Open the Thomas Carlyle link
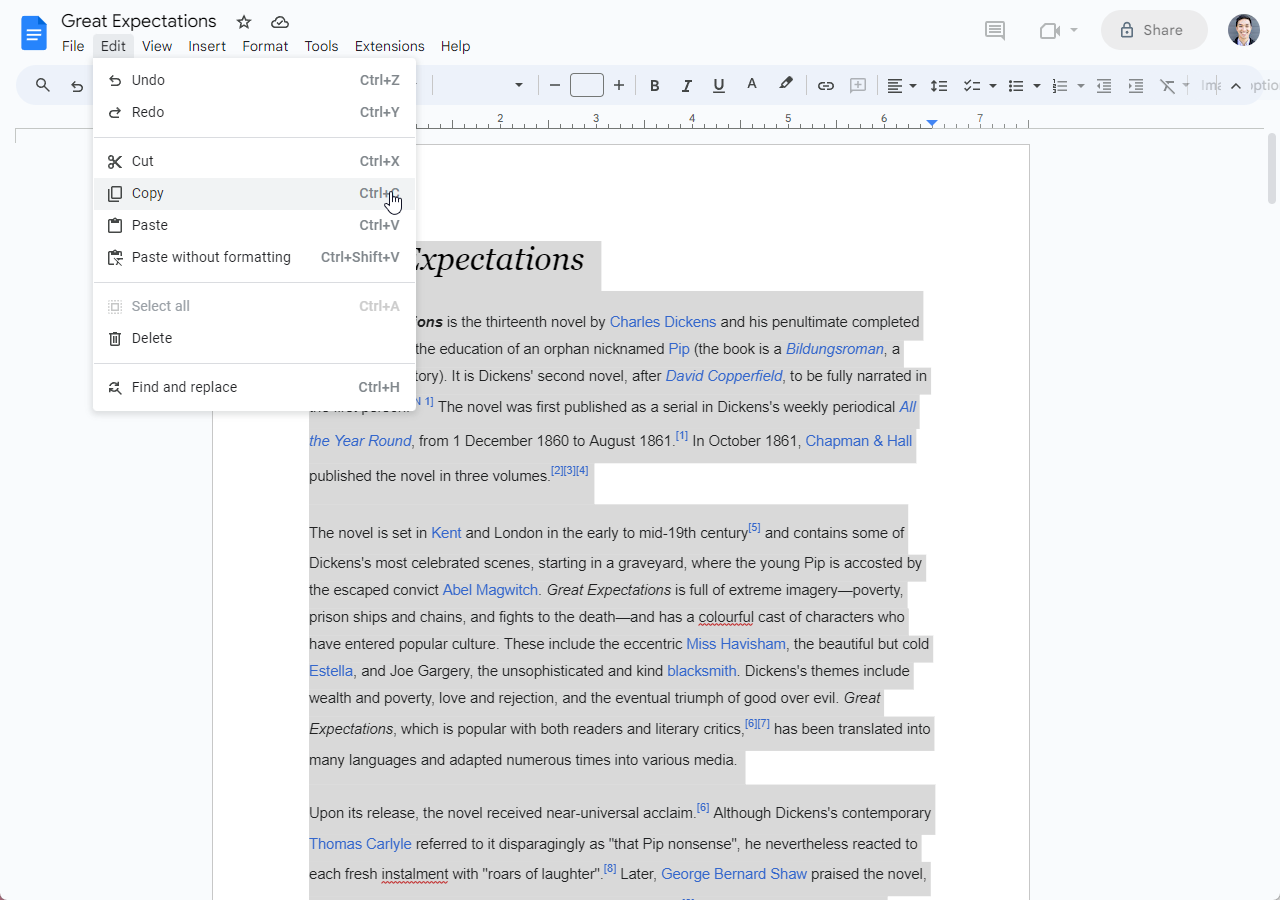Image resolution: width=1280 pixels, height=900 pixels. [x=360, y=844]
